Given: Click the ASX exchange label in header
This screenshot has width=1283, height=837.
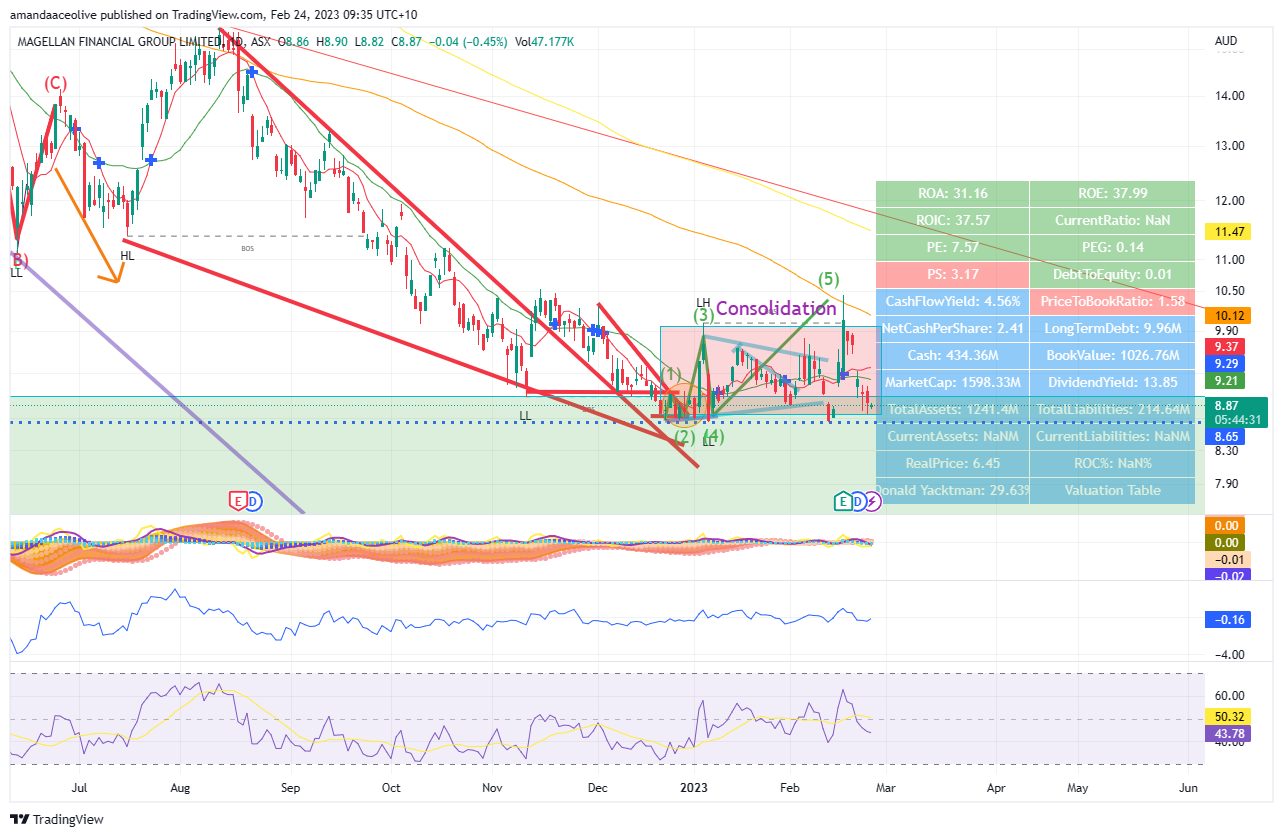Looking at the screenshot, I should pos(260,41).
